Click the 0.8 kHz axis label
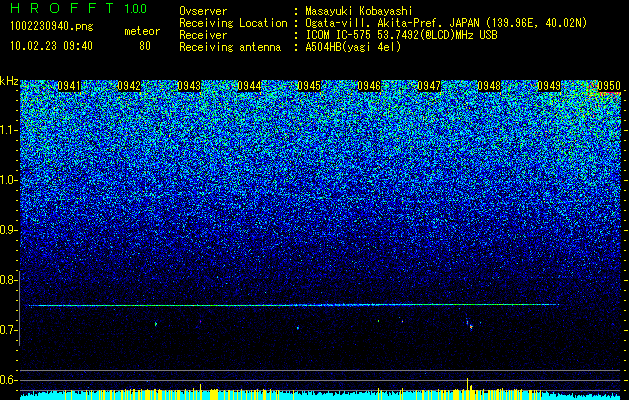Viewport: 629px width, 400px height. click(8, 280)
